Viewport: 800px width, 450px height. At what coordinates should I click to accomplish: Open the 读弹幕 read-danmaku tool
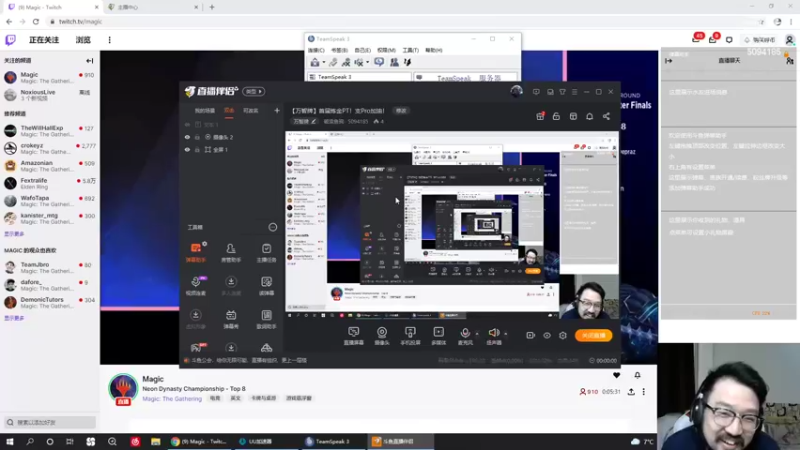266,286
